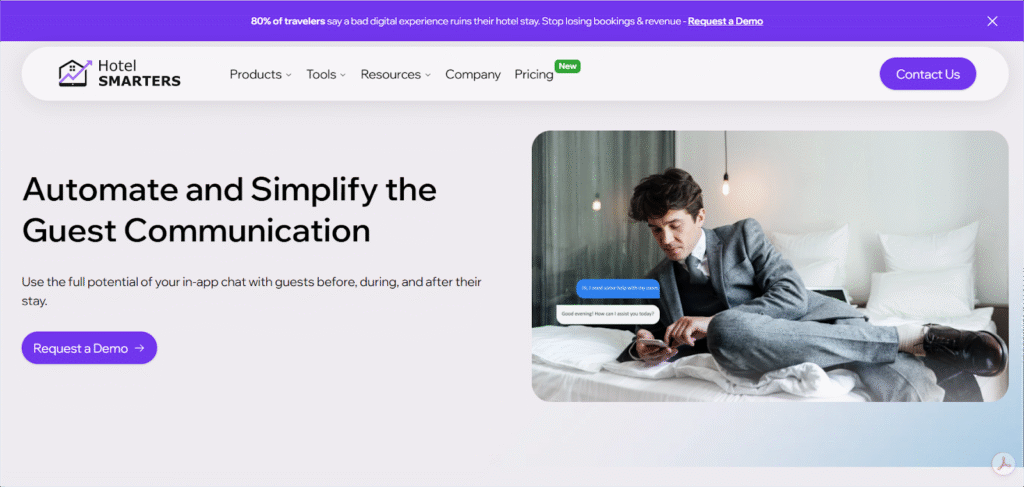Open the Acrobat PDF icon in the corner
The image size is (1024, 487).
(1003, 463)
